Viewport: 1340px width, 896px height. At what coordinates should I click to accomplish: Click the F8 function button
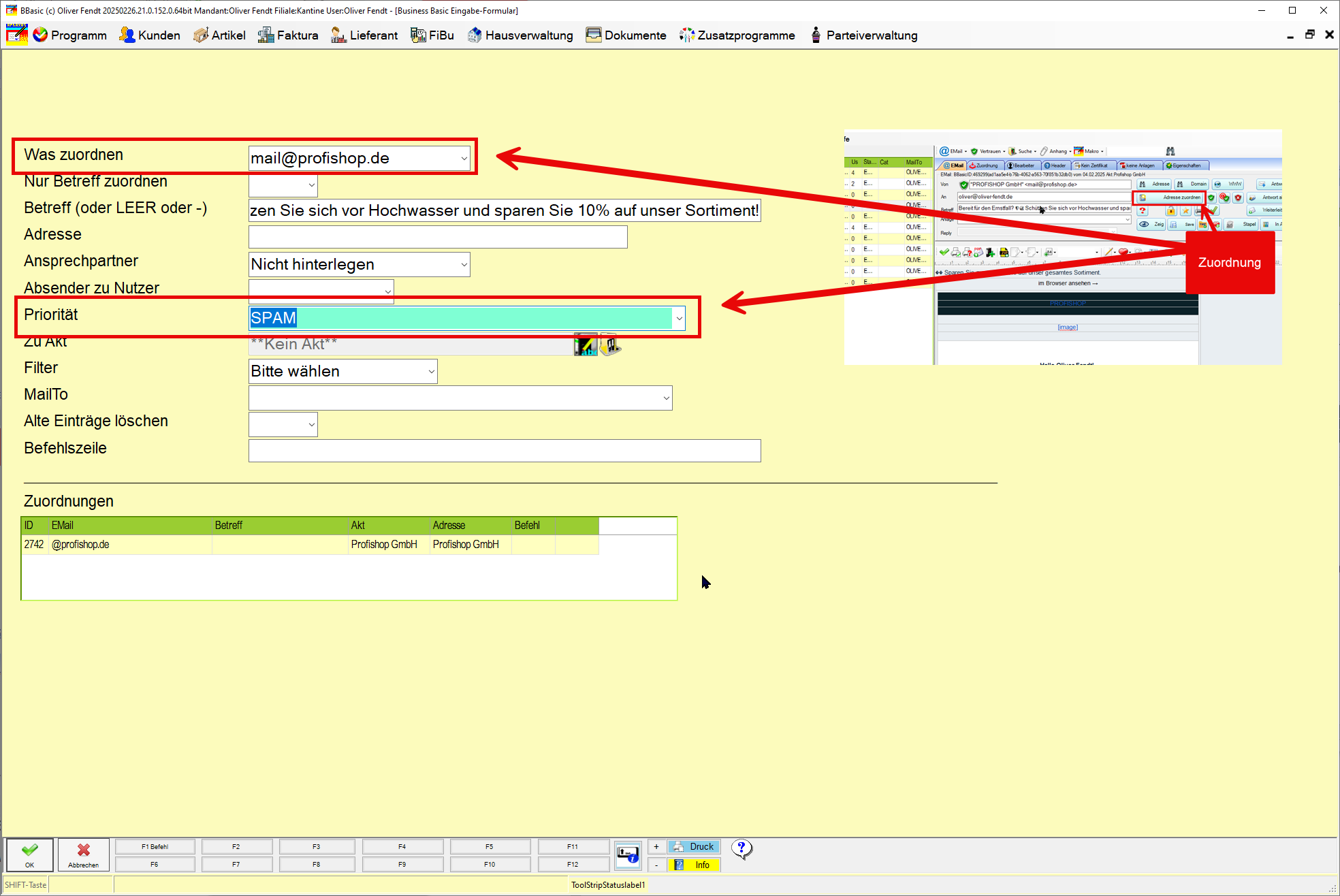coord(317,865)
